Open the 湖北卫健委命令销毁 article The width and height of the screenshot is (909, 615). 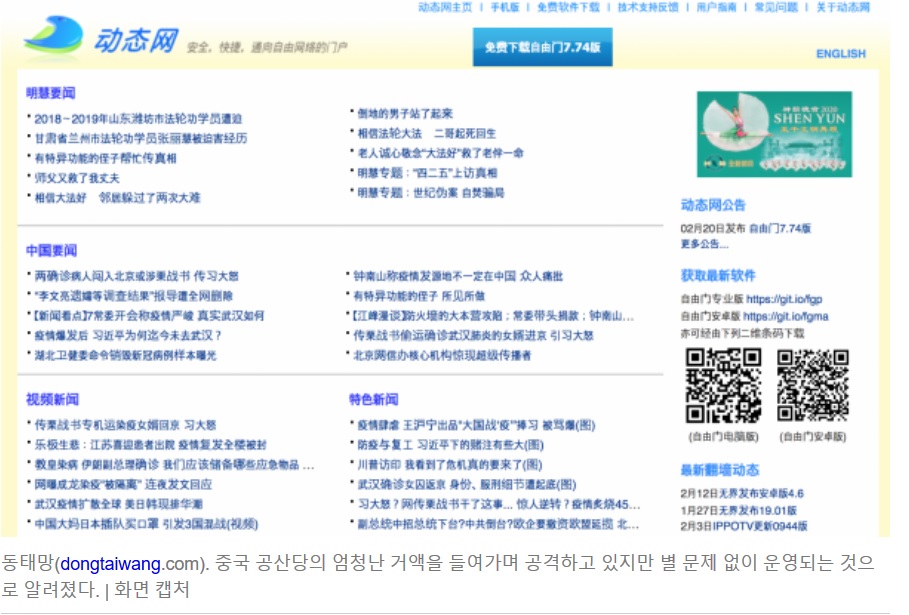[x=125, y=355]
